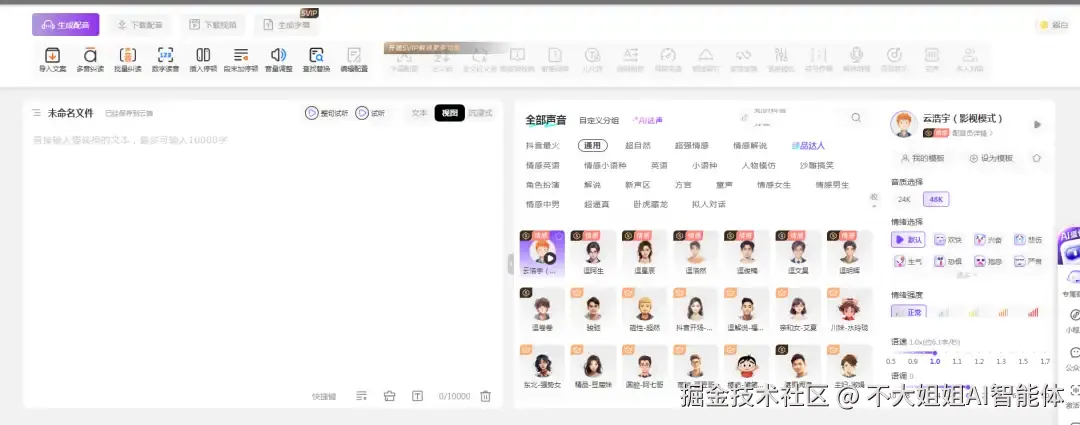The width and height of the screenshot is (1080, 425).
Task: Select the 严肃 serious emotion
Action: tap(1029, 262)
